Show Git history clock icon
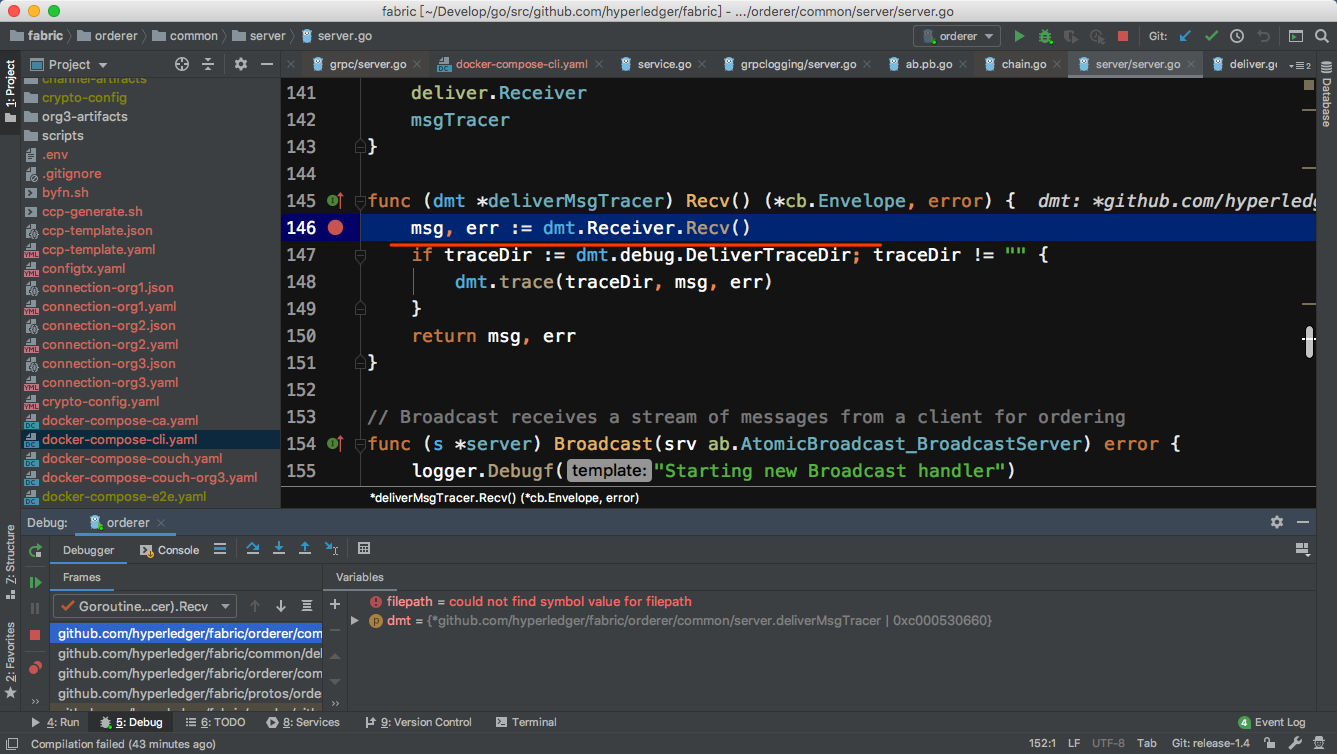 tap(1237, 36)
